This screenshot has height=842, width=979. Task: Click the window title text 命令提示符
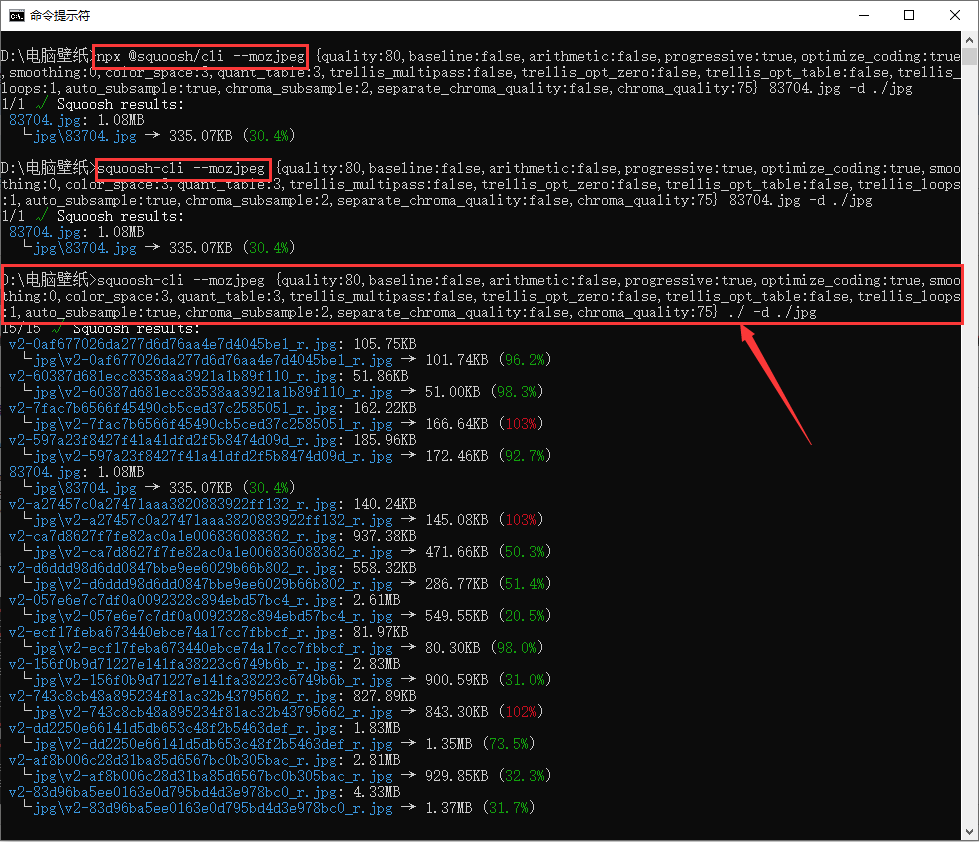point(60,15)
